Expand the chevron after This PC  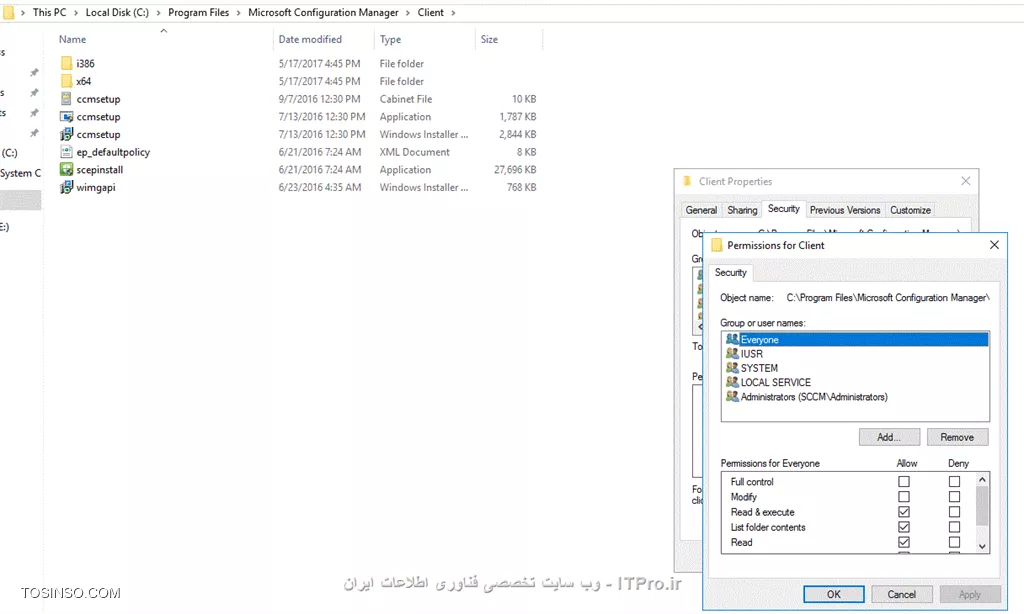point(76,12)
